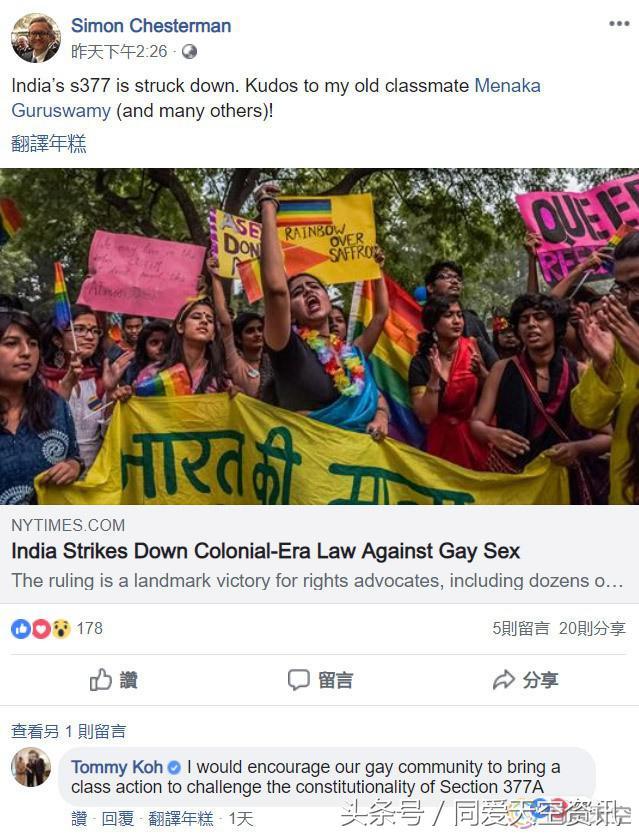Open the Menaka Guruswamy tagged profile link
Screen dimensions: 639x838
[x=276, y=98]
